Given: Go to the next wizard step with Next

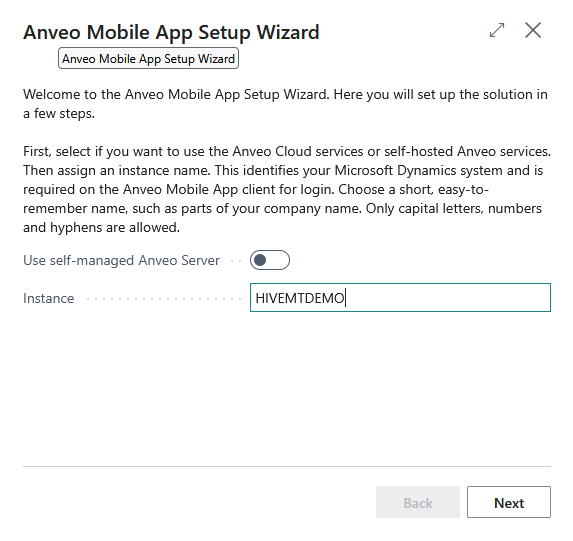Looking at the screenshot, I should pyautogui.click(x=509, y=502).
